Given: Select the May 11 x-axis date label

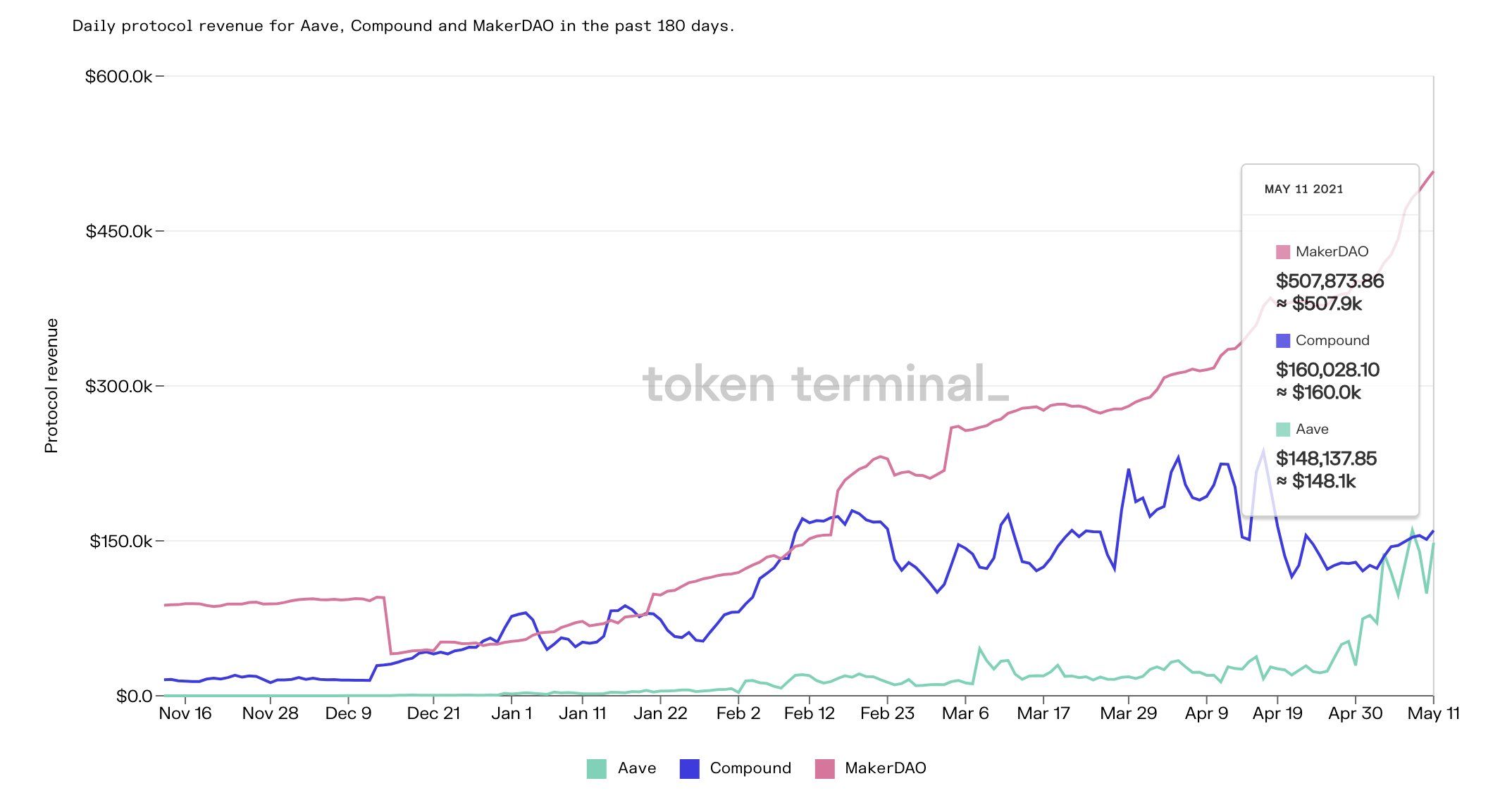Looking at the screenshot, I should (x=1433, y=713).
